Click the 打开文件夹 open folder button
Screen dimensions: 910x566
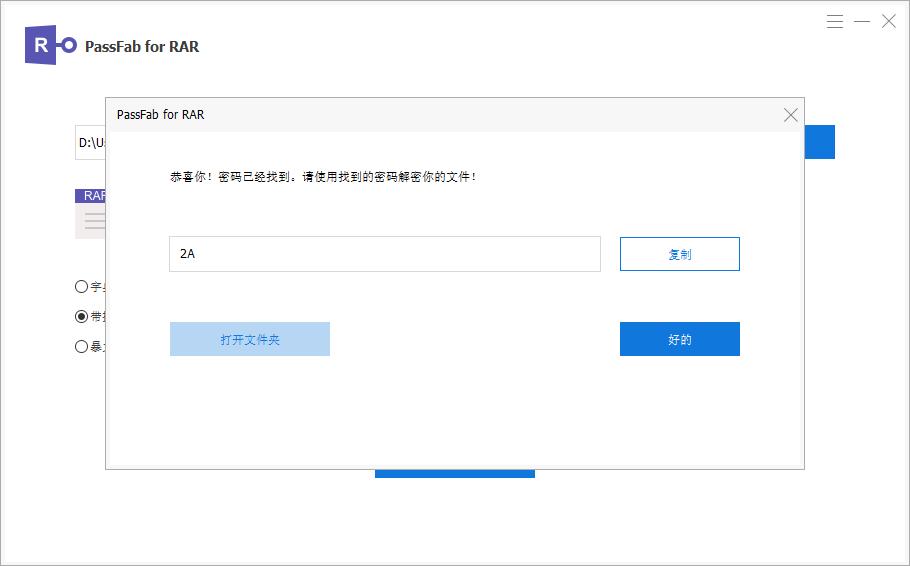click(x=249, y=339)
